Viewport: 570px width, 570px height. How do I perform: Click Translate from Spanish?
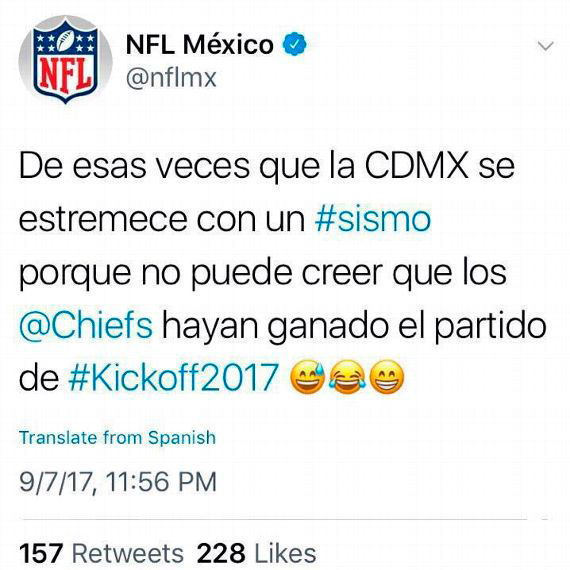click(117, 437)
